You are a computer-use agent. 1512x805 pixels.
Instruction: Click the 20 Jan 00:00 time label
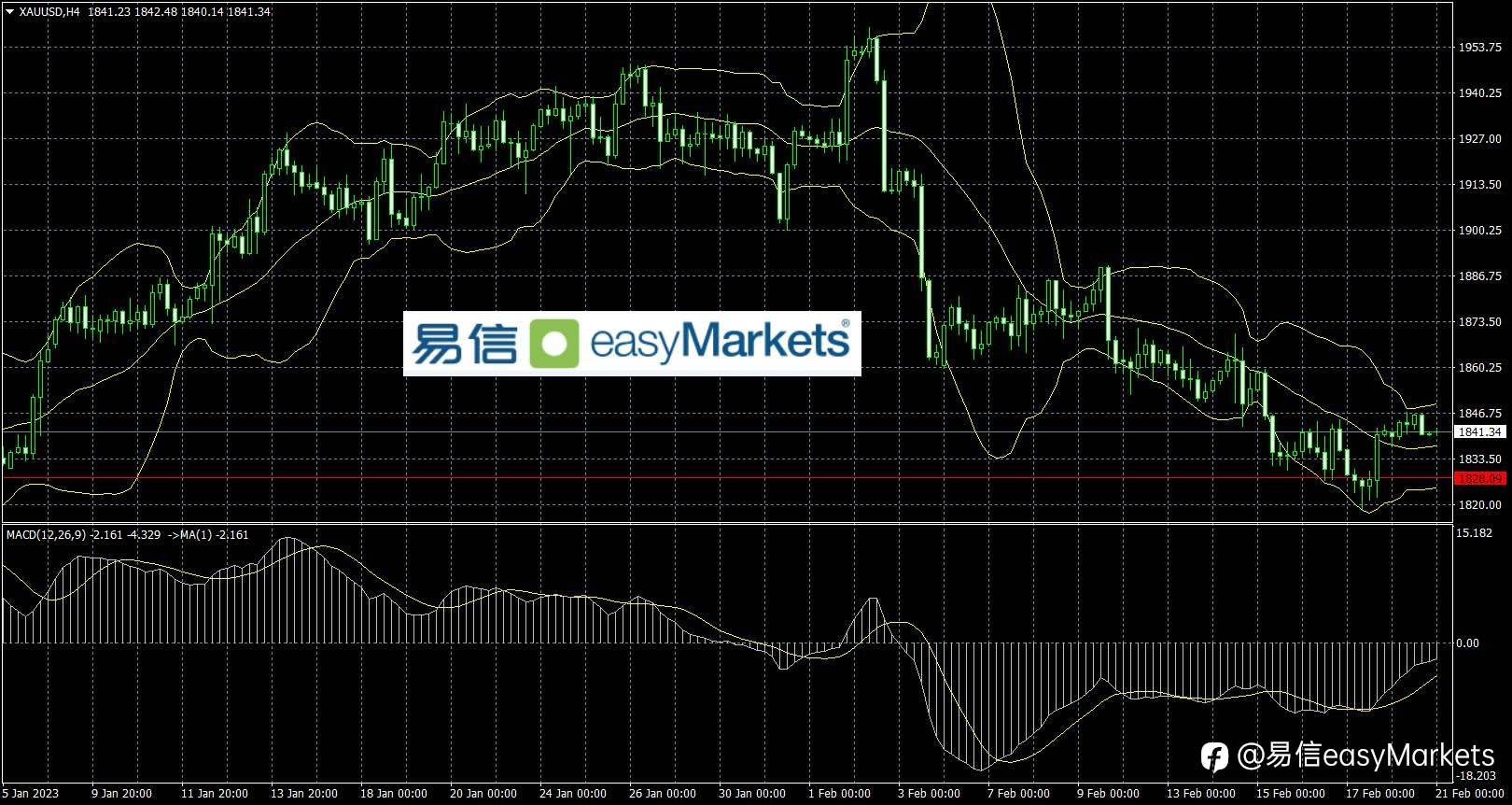[x=483, y=794]
